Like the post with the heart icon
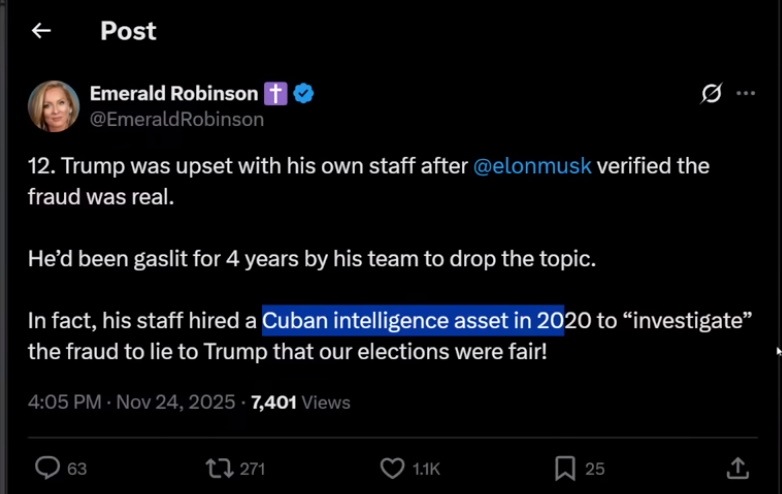 [x=392, y=467]
